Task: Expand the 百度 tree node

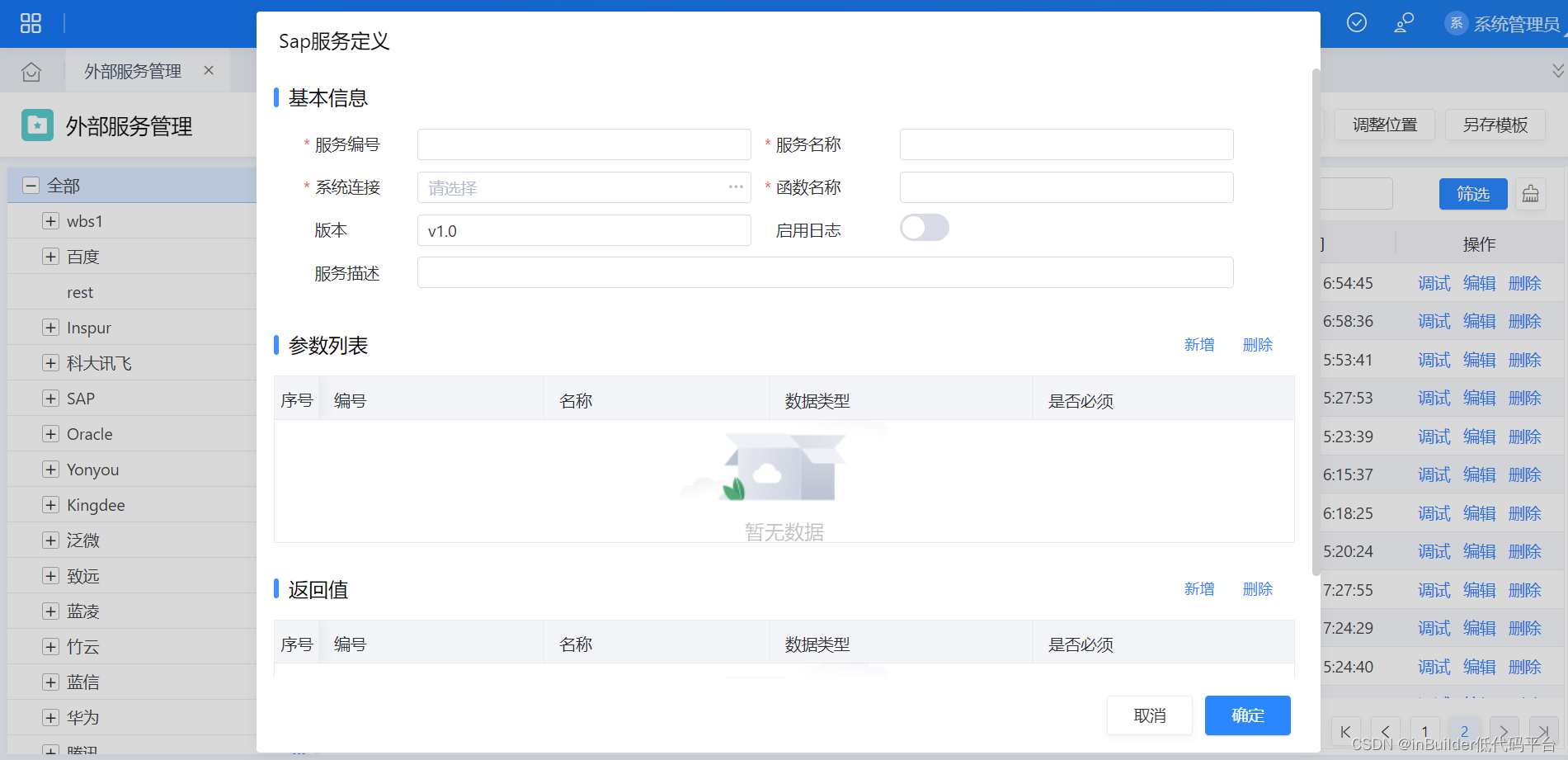Action: pos(50,257)
